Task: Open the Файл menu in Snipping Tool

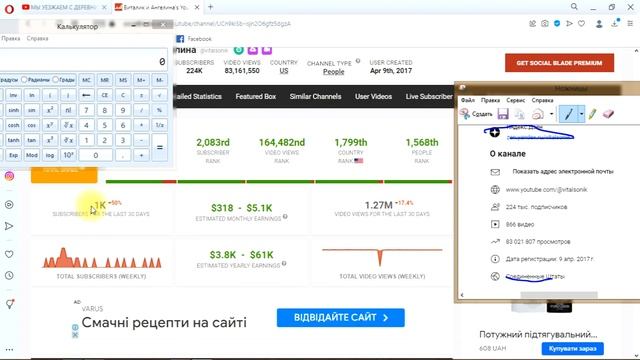Action: click(x=468, y=100)
